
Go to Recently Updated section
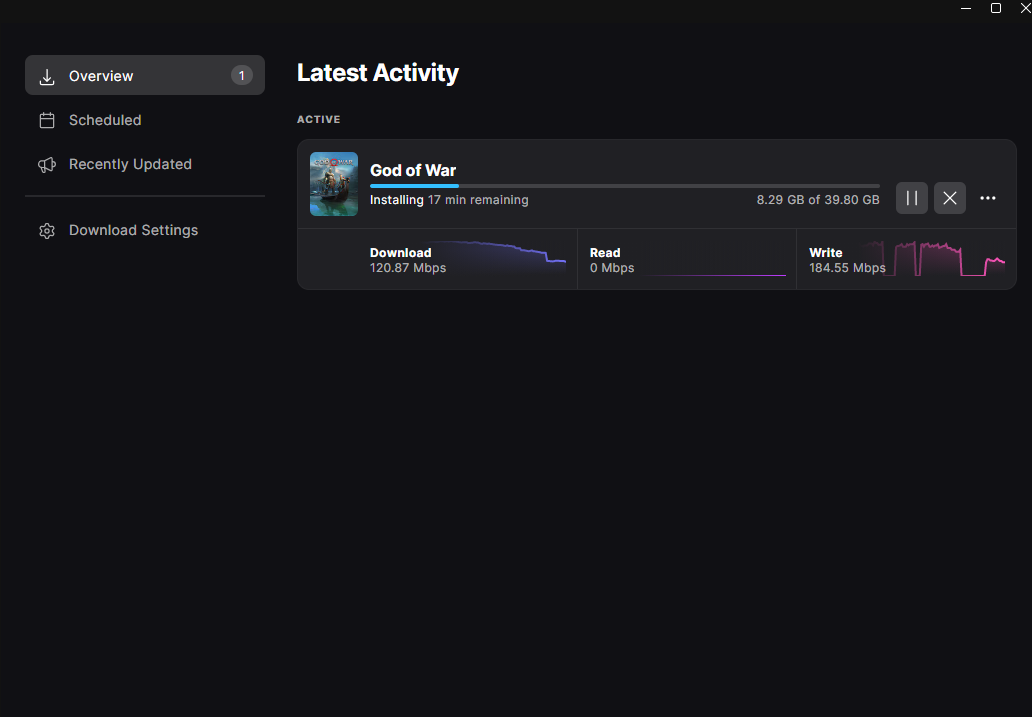[x=145, y=164]
